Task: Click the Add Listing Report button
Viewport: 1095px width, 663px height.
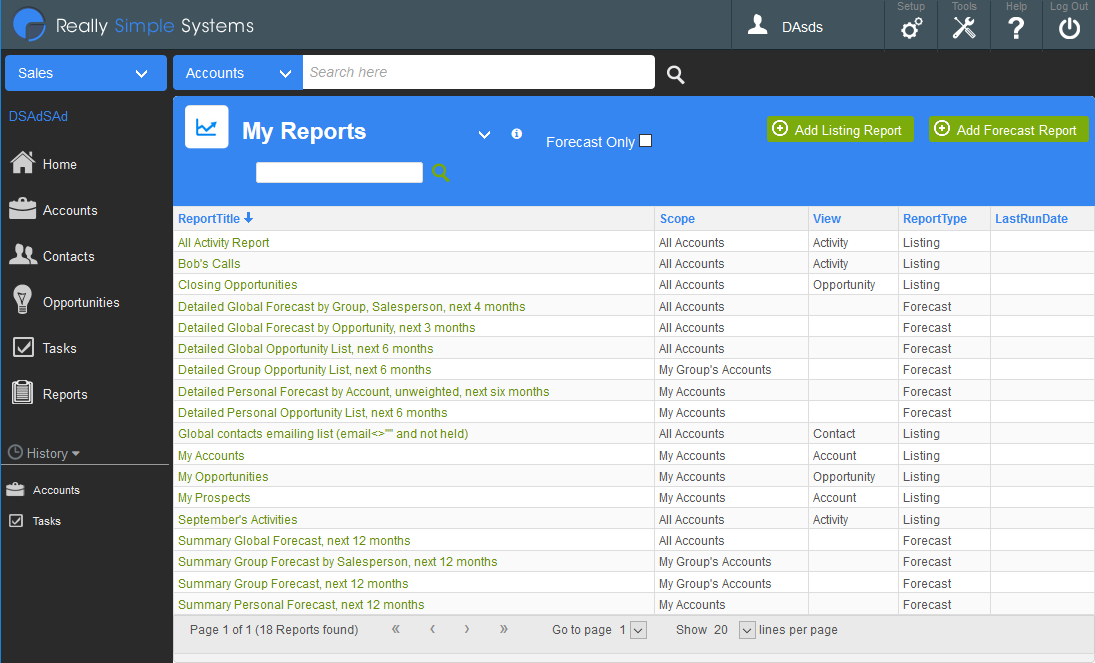Action: (x=840, y=129)
